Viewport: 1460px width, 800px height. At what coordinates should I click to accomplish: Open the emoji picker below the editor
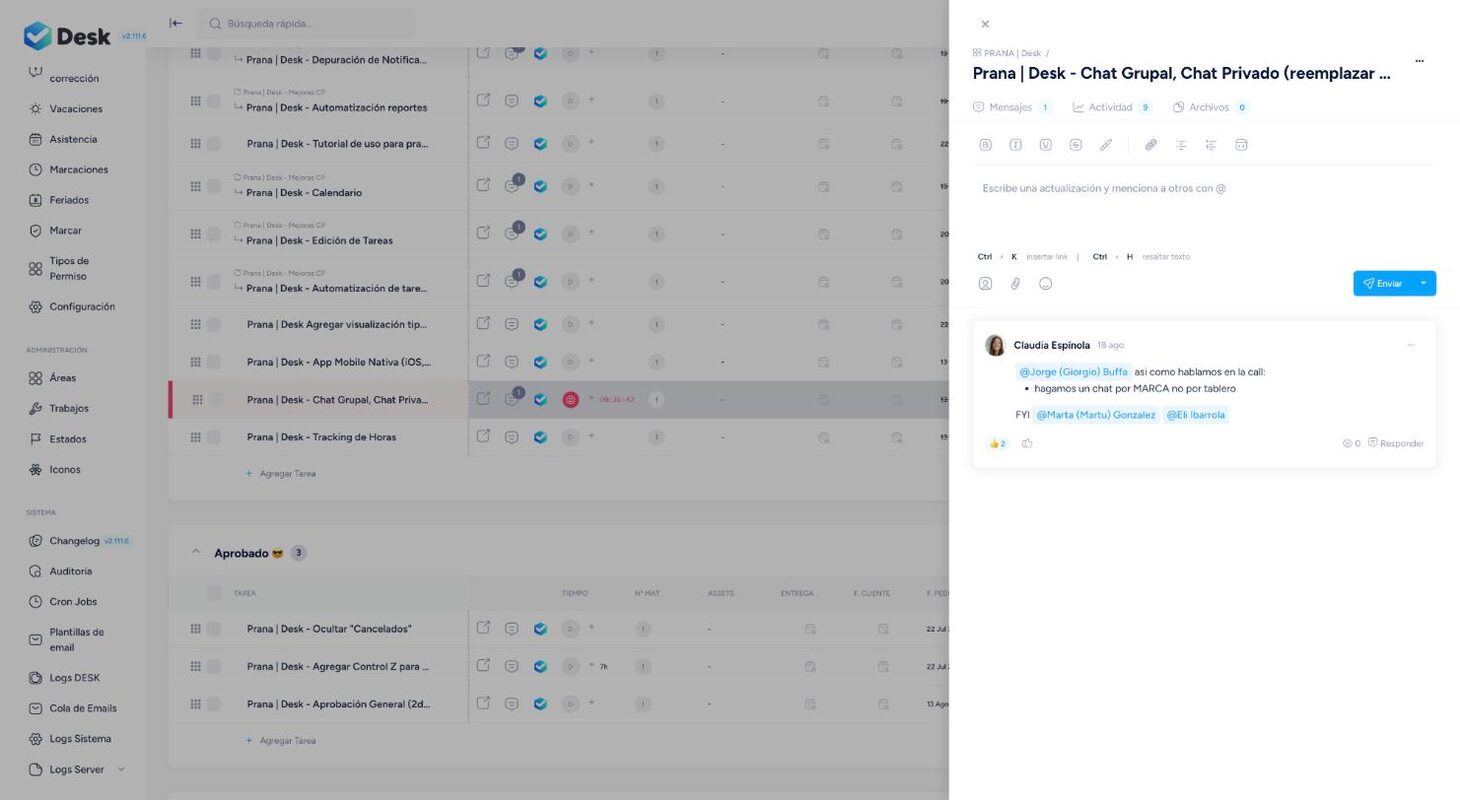tap(1045, 284)
